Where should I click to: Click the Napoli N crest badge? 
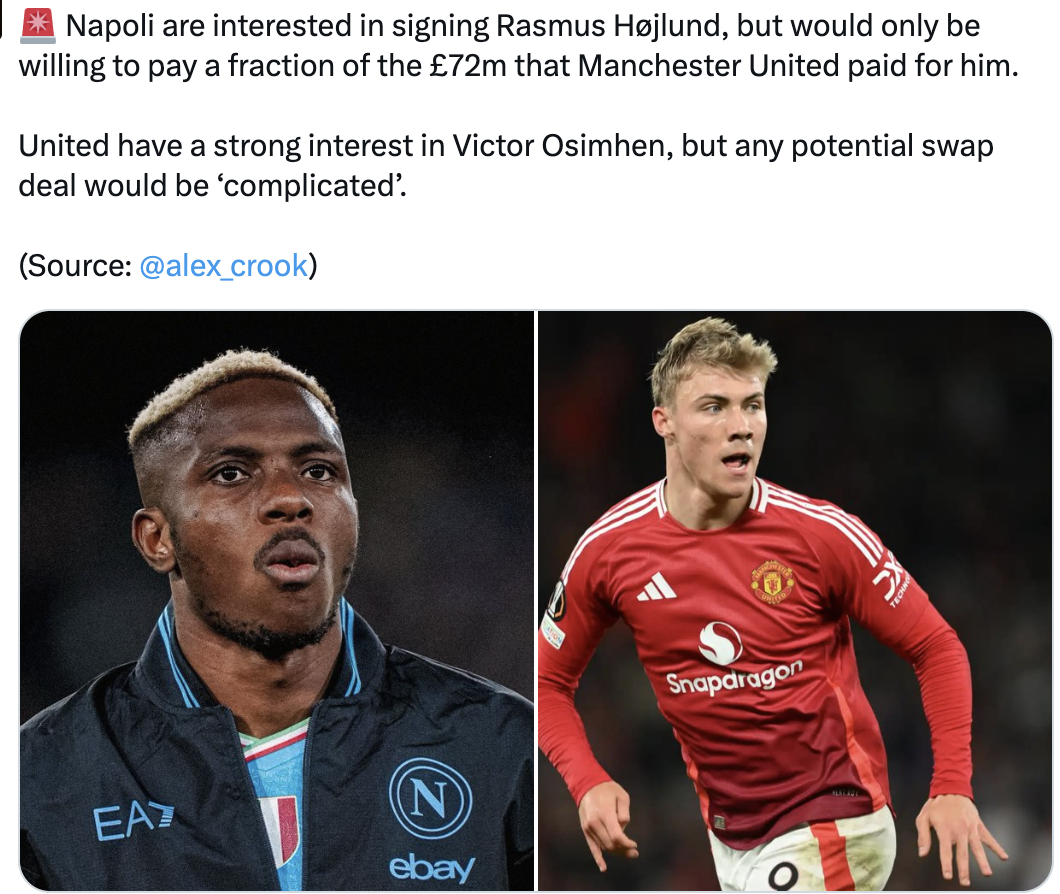(x=431, y=798)
